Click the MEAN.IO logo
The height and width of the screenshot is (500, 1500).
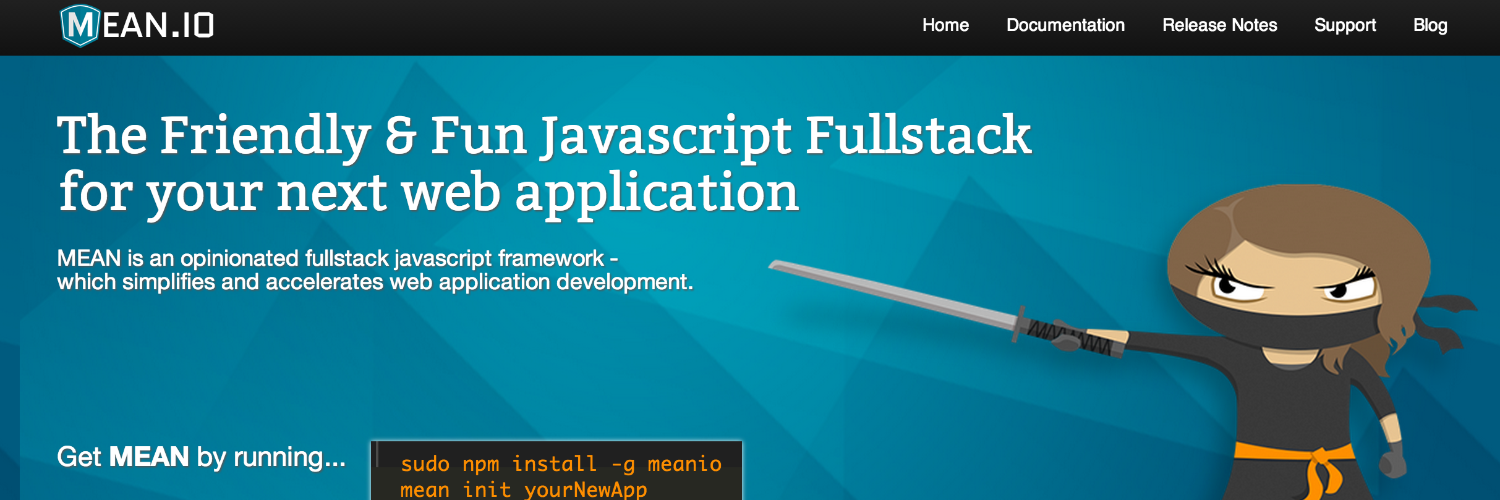137,25
